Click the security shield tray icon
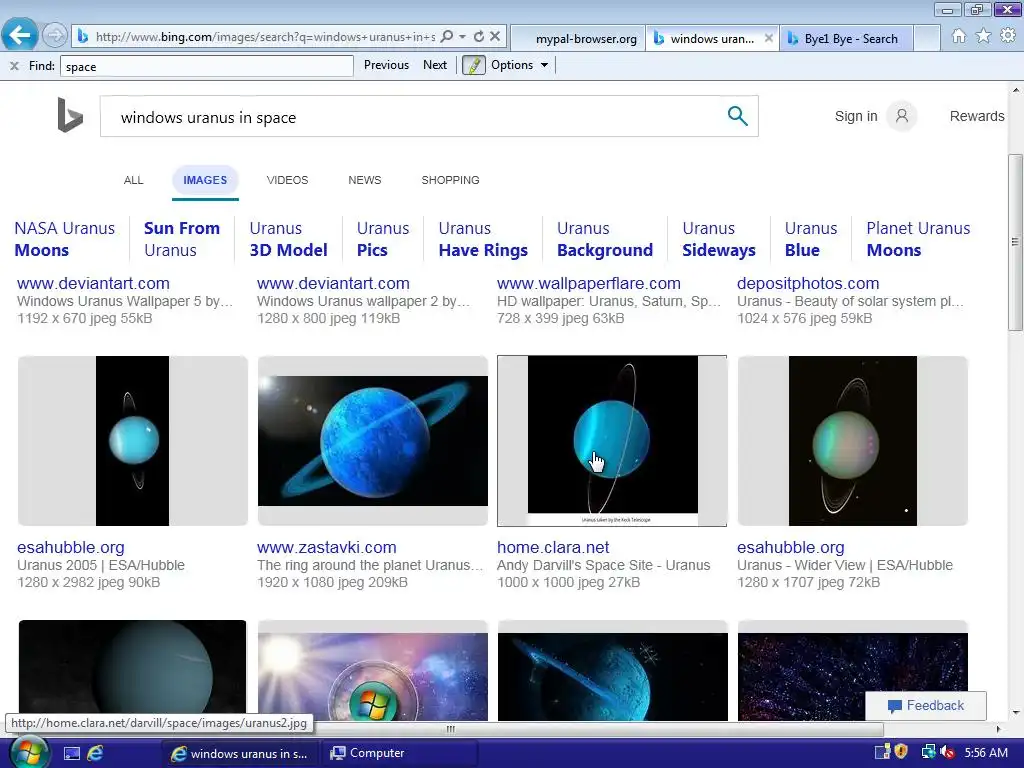Image resolution: width=1024 pixels, height=768 pixels. point(901,752)
